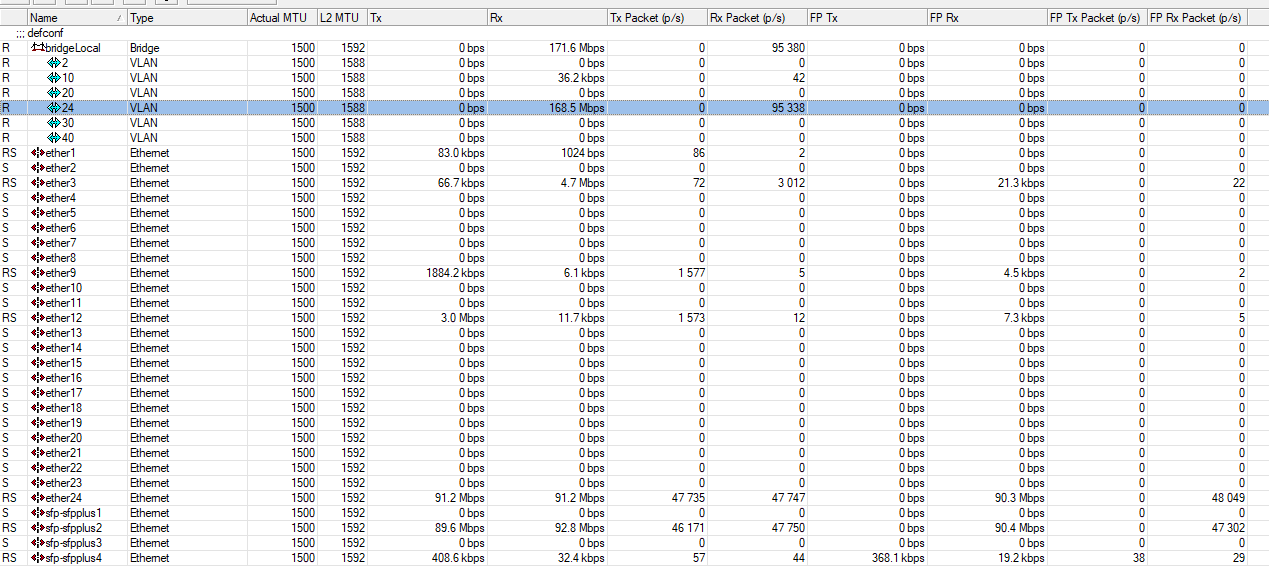
Task: Sort by the L2 MTU column header
Action: click(342, 18)
